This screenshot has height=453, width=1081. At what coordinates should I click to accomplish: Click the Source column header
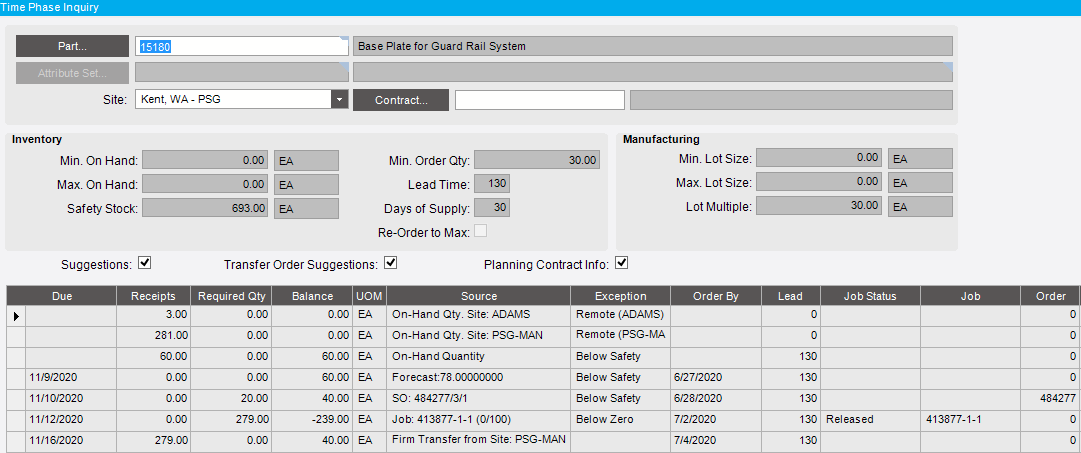(x=478, y=296)
